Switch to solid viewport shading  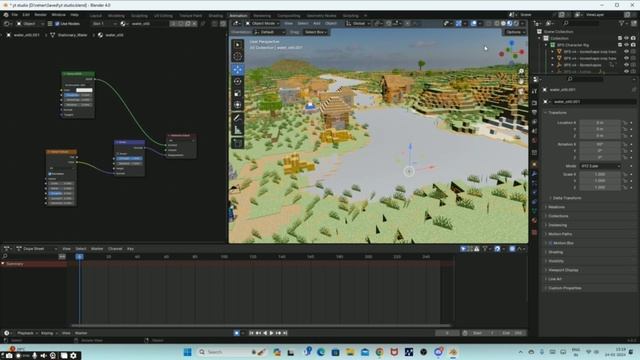[503, 24]
